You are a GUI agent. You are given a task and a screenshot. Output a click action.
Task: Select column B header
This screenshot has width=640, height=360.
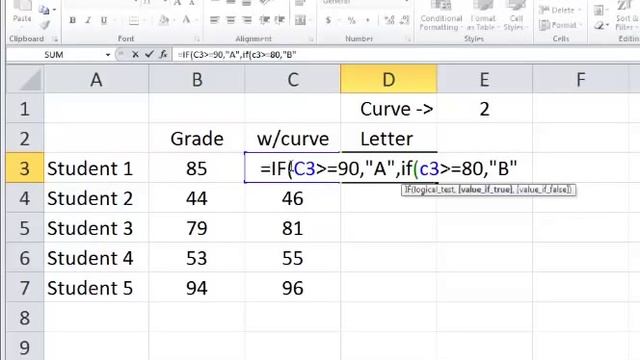point(197,79)
